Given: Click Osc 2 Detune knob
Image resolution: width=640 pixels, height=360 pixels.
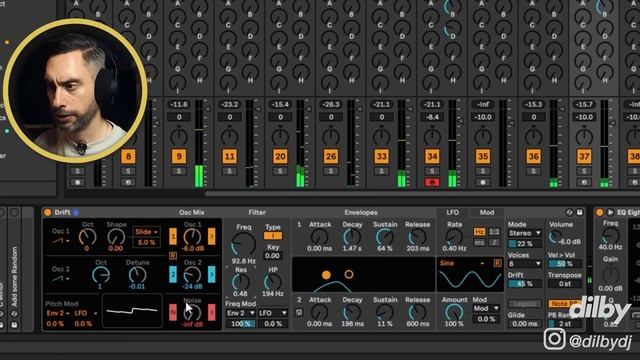Looking at the screenshot, I should tap(137, 275).
